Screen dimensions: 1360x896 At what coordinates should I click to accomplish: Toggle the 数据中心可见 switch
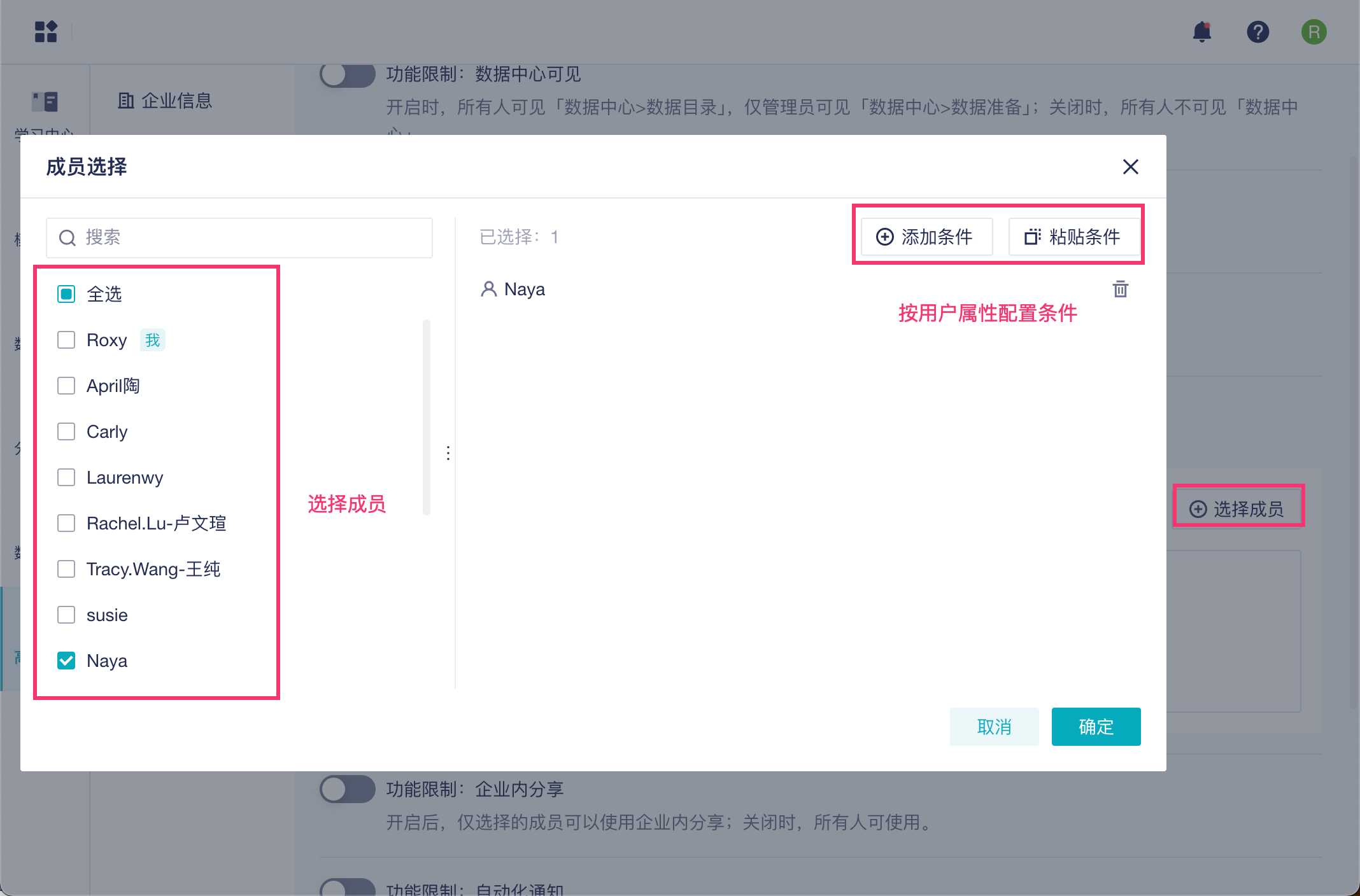pos(348,75)
